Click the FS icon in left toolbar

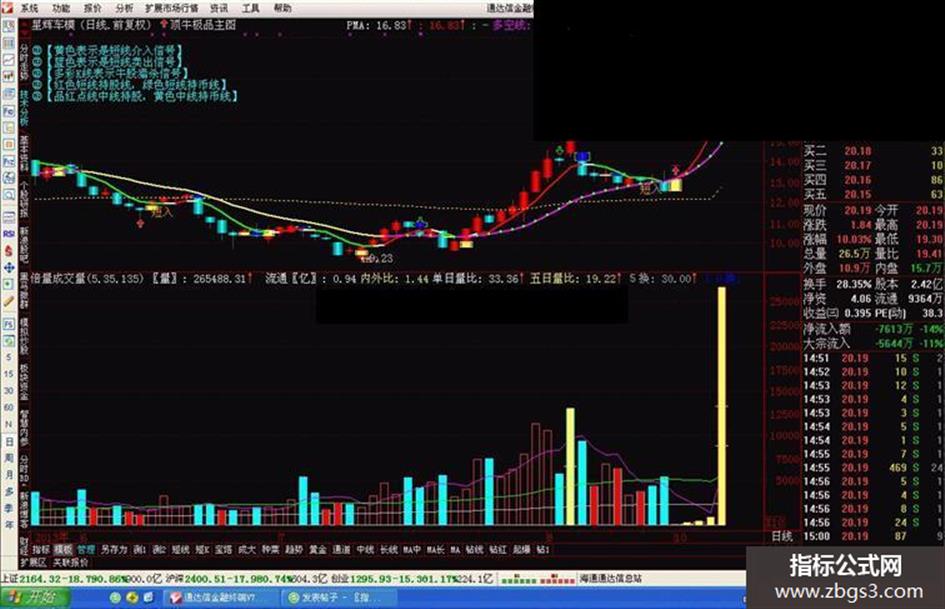pyautogui.click(x=8, y=324)
